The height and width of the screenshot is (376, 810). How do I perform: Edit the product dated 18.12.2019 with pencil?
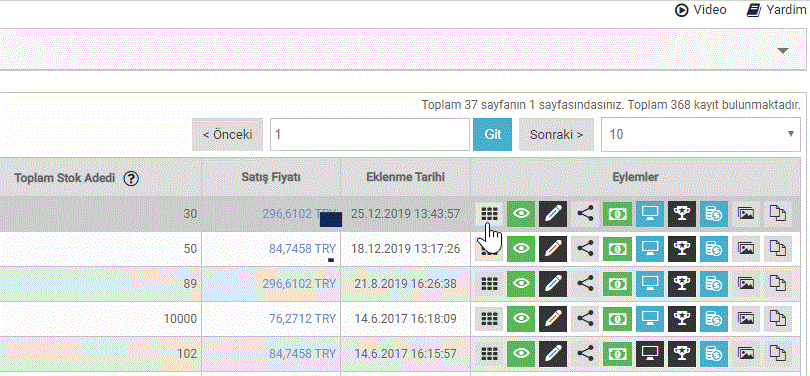click(x=553, y=248)
